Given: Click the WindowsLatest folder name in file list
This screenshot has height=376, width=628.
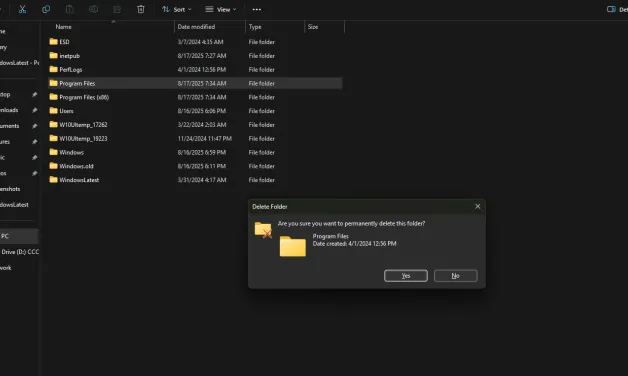Looking at the screenshot, I should pos(79,180).
